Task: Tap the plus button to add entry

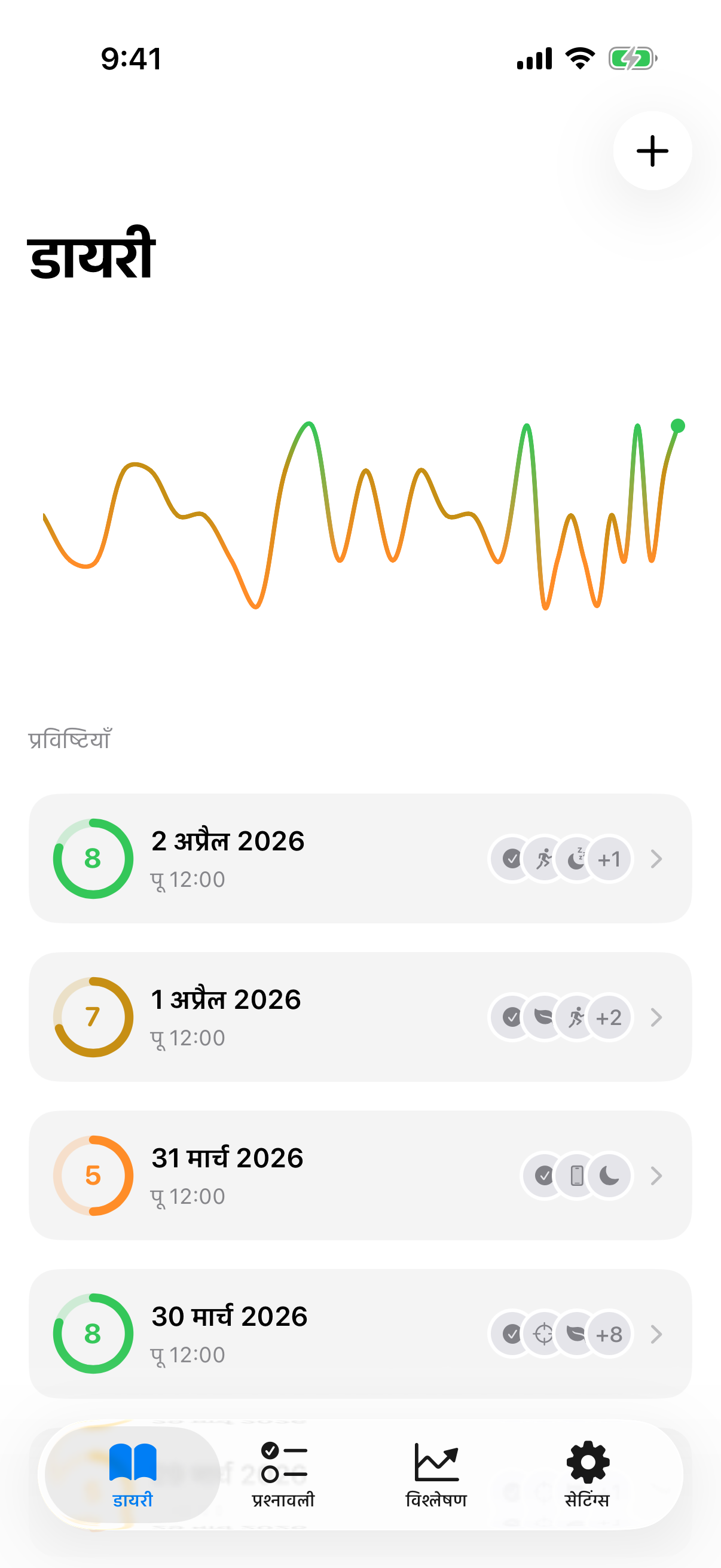Action: [652, 151]
